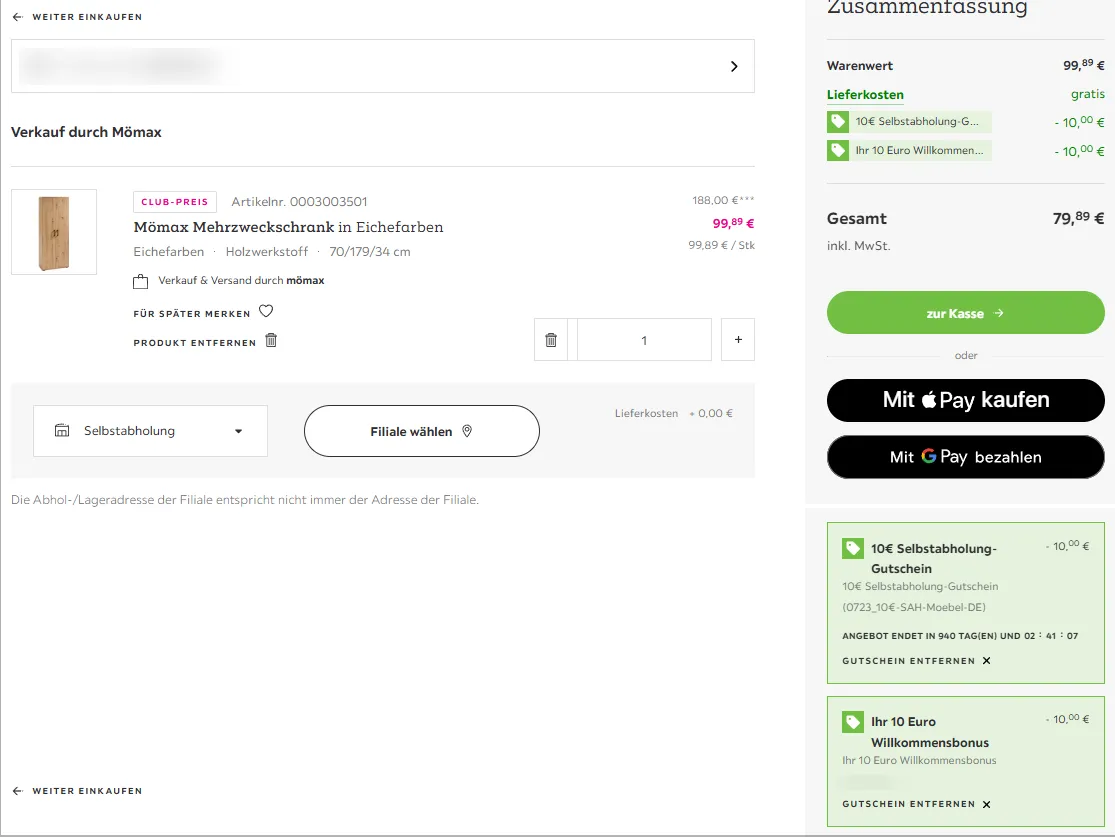Open the Mömax Mehrzweckschrank product thumbnail
The width and height of the screenshot is (1115, 837).
(54, 232)
